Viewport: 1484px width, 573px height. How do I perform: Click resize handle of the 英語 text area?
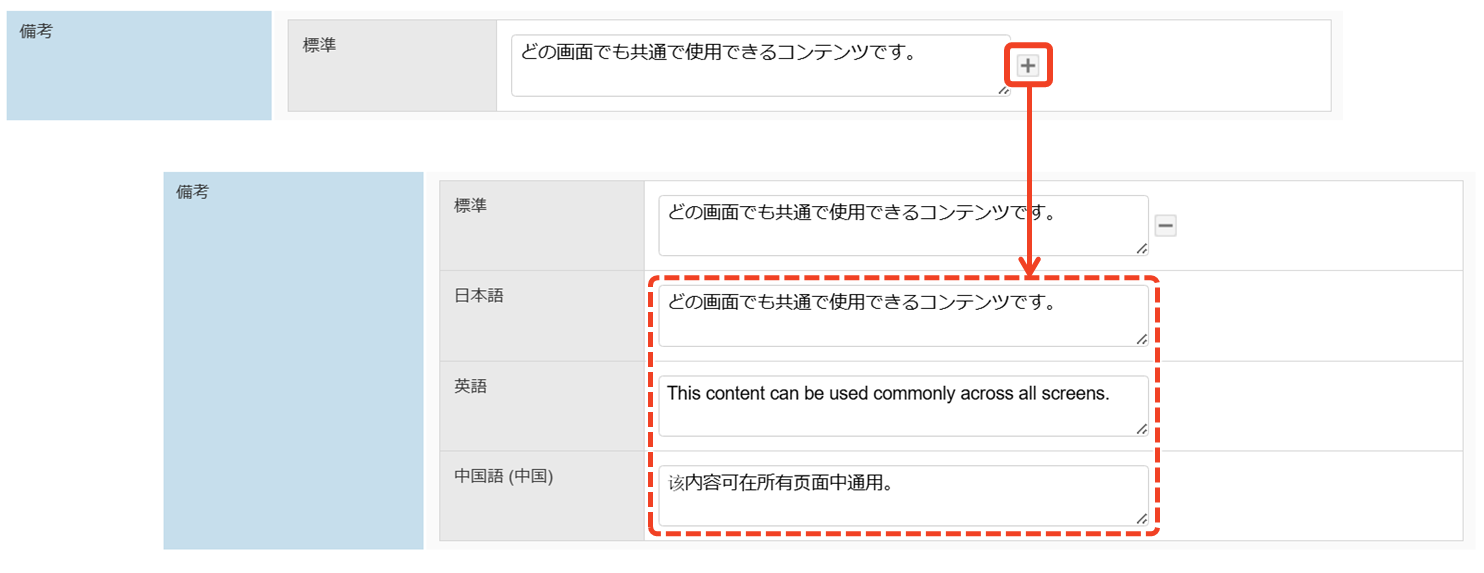point(1141,429)
